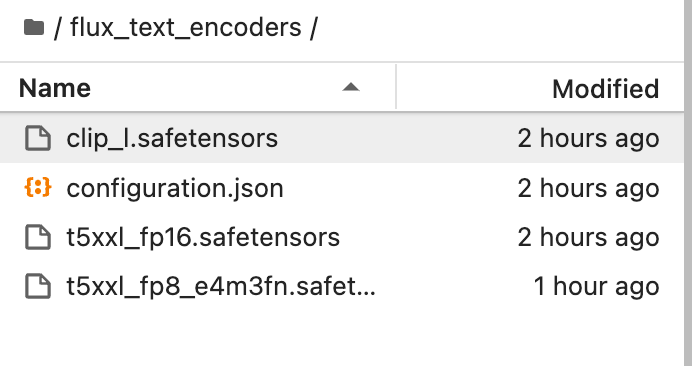Click the orange JSON icon for configuration.json
Screen dimensions: 692x366
pos(38,188)
